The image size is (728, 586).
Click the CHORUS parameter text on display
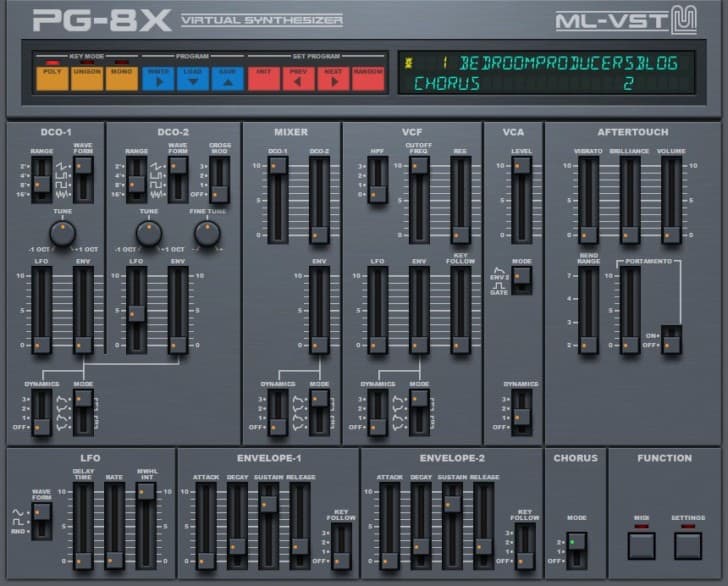click(x=447, y=84)
